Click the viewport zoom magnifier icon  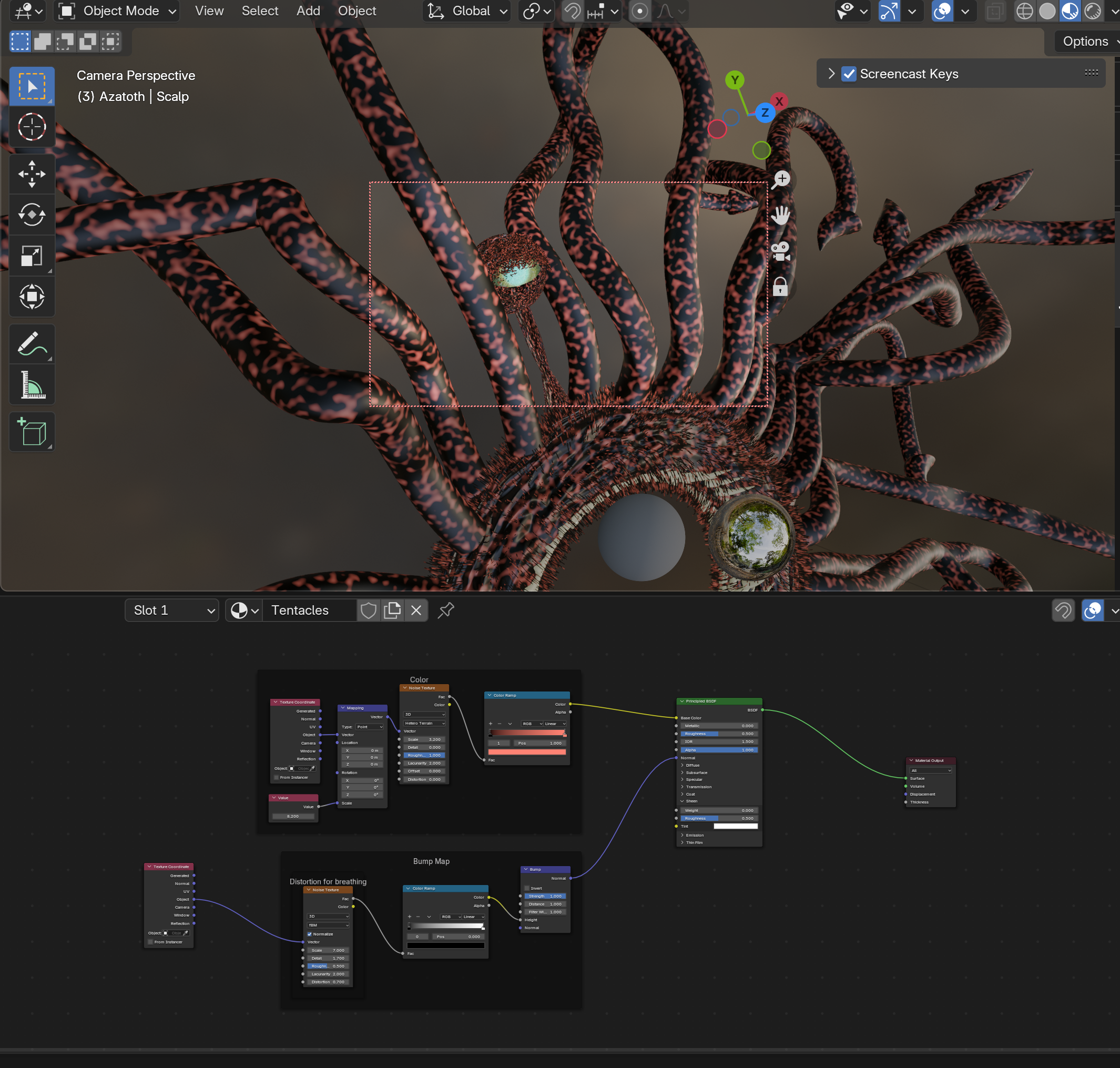coord(781,179)
